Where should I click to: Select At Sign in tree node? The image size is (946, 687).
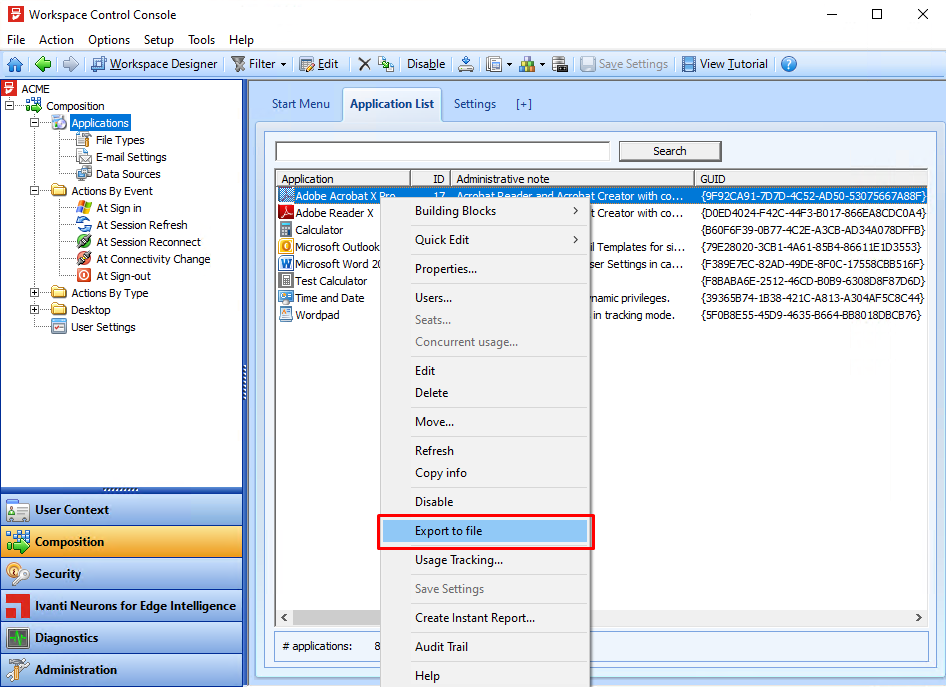tap(119, 208)
